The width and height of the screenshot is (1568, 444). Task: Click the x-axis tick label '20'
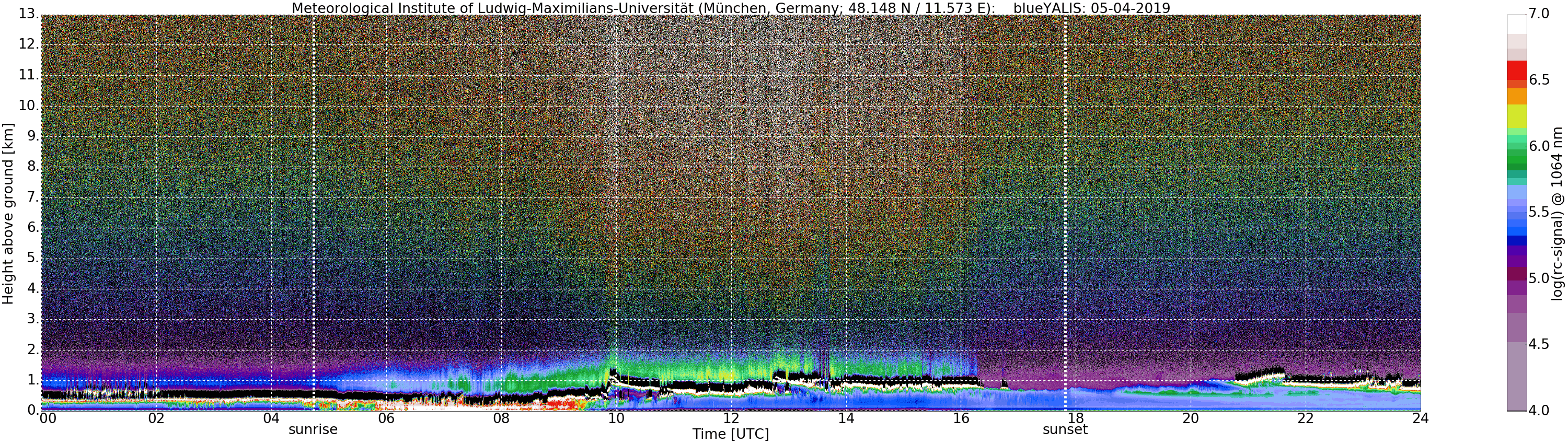[1191, 418]
